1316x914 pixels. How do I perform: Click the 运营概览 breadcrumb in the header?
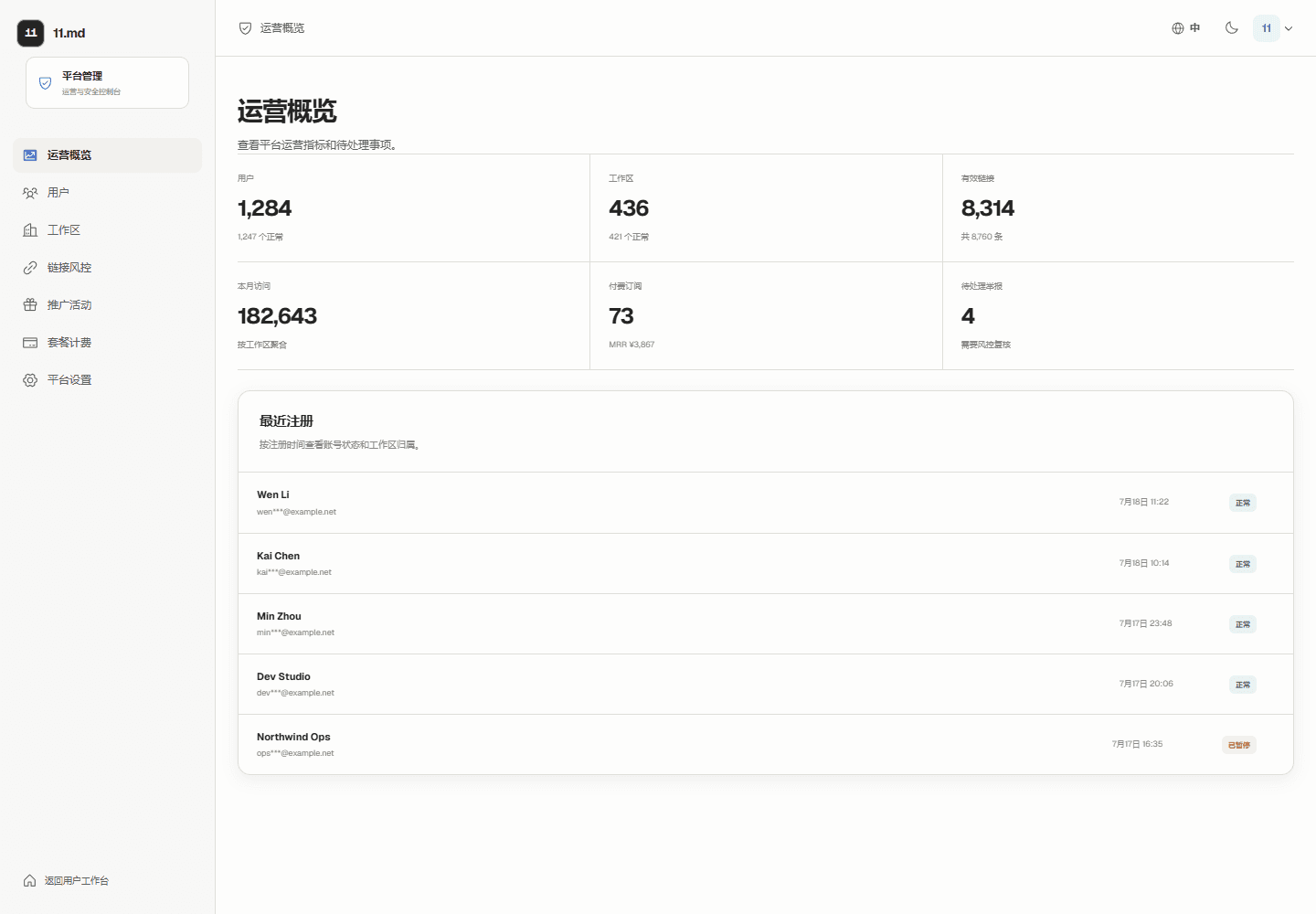(282, 28)
